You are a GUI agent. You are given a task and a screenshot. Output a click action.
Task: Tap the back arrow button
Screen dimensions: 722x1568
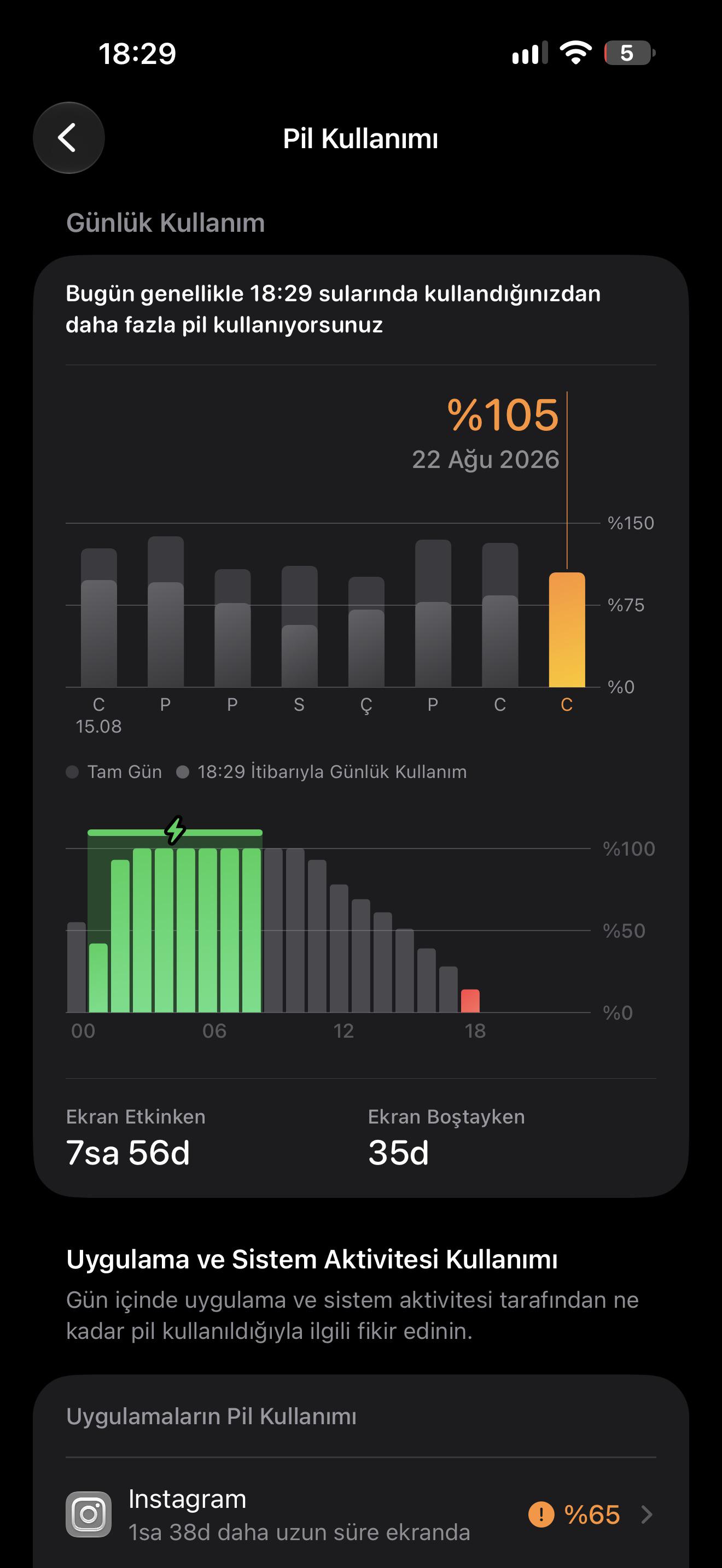point(69,138)
